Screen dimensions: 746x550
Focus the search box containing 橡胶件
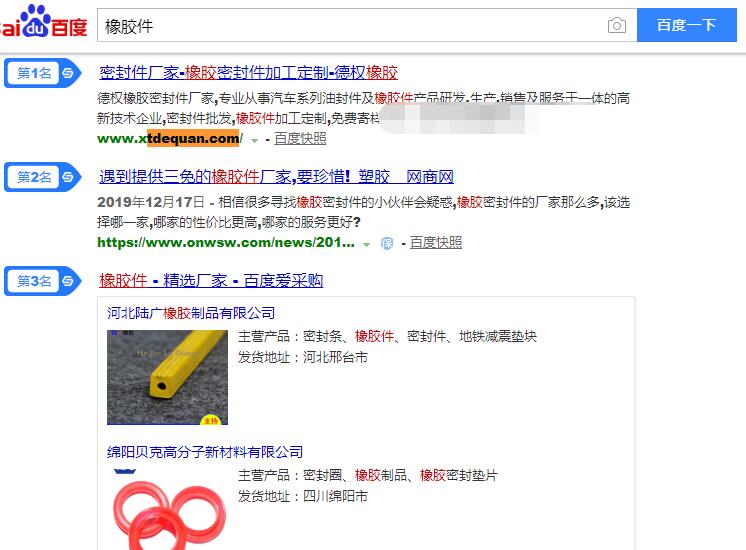pyautogui.click(x=352, y=25)
